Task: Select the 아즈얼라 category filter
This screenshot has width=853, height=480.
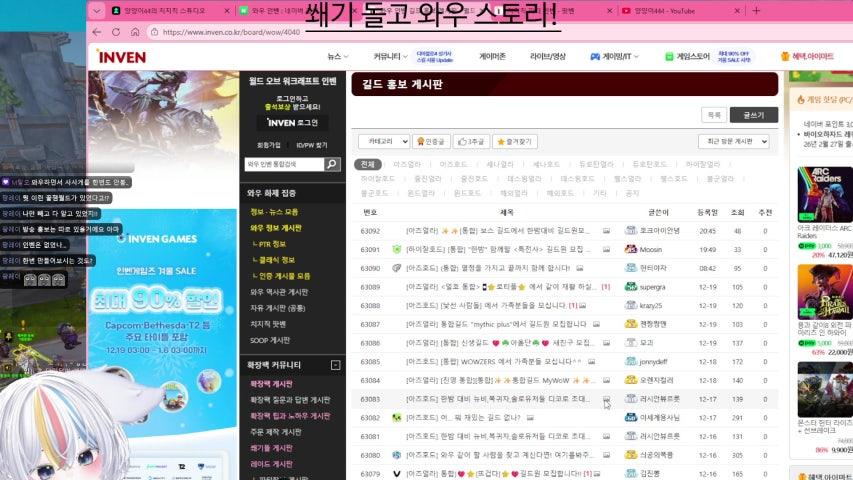Action: coord(407,164)
